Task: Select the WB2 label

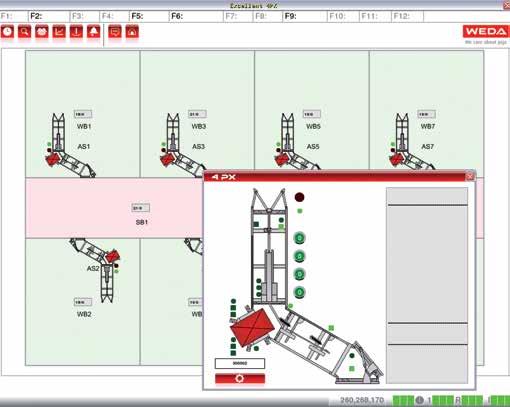Action: pyautogui.click(x=84, y=314)
